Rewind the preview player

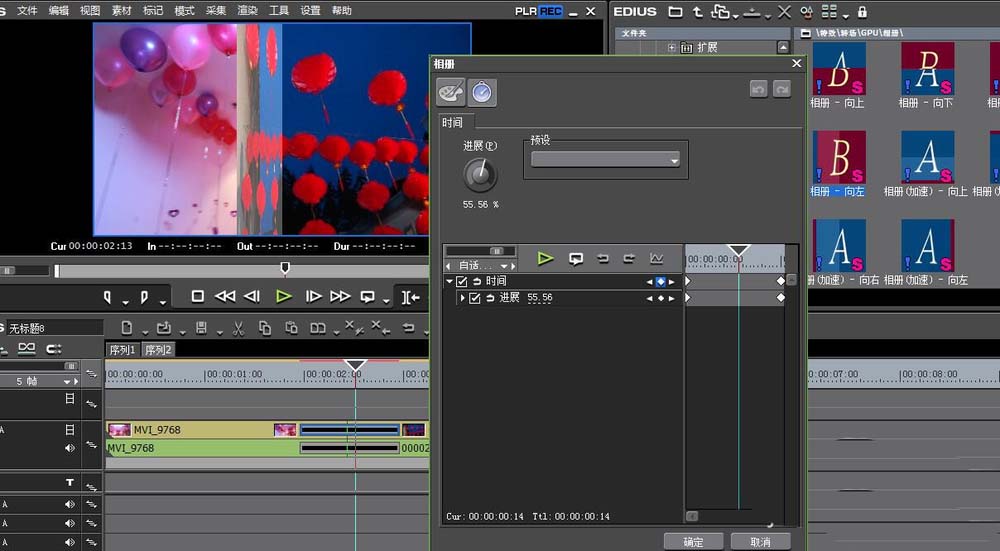click(224, 297)
